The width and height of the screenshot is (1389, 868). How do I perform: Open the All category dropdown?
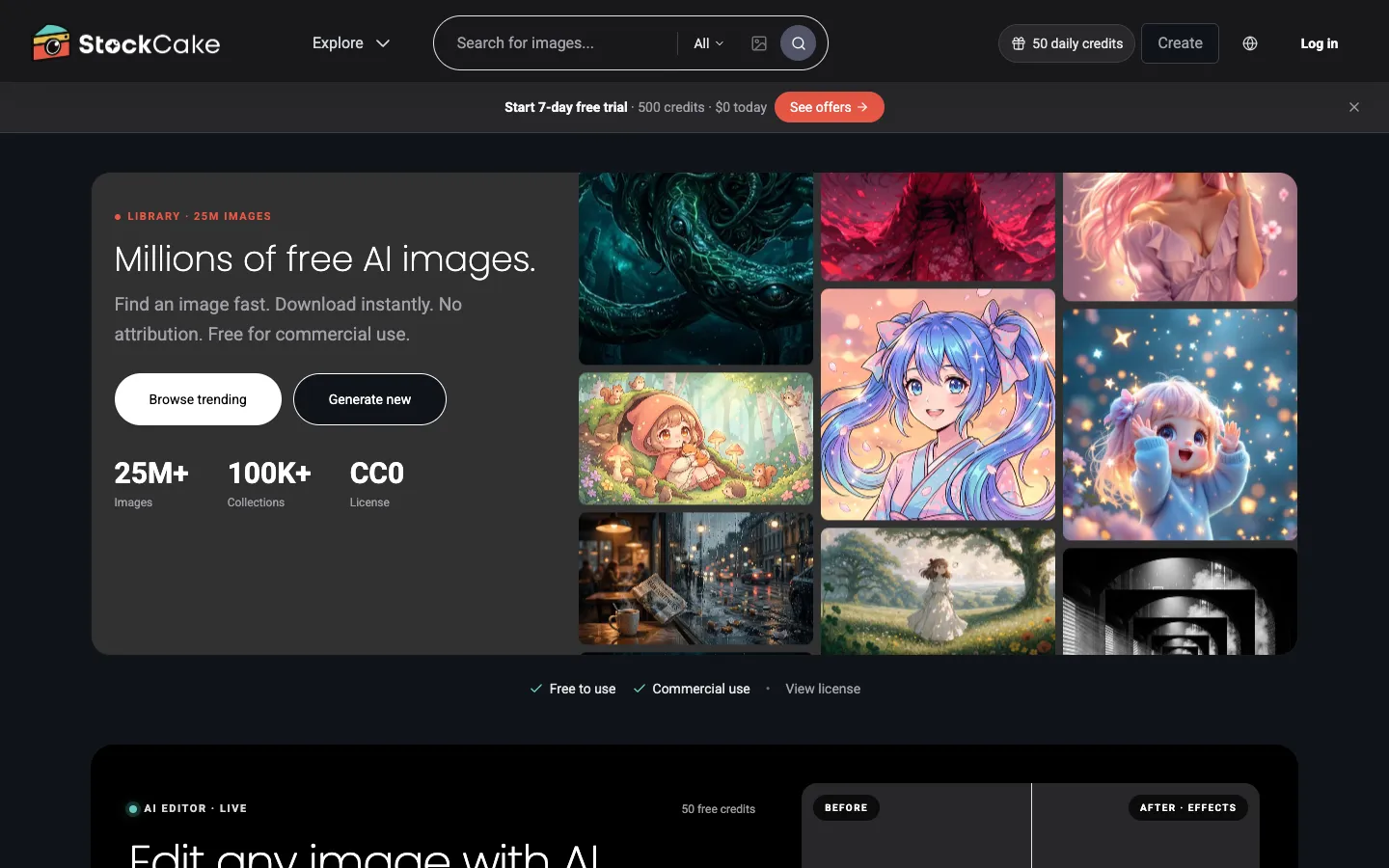pyautogui.click(x=709, y=43)
